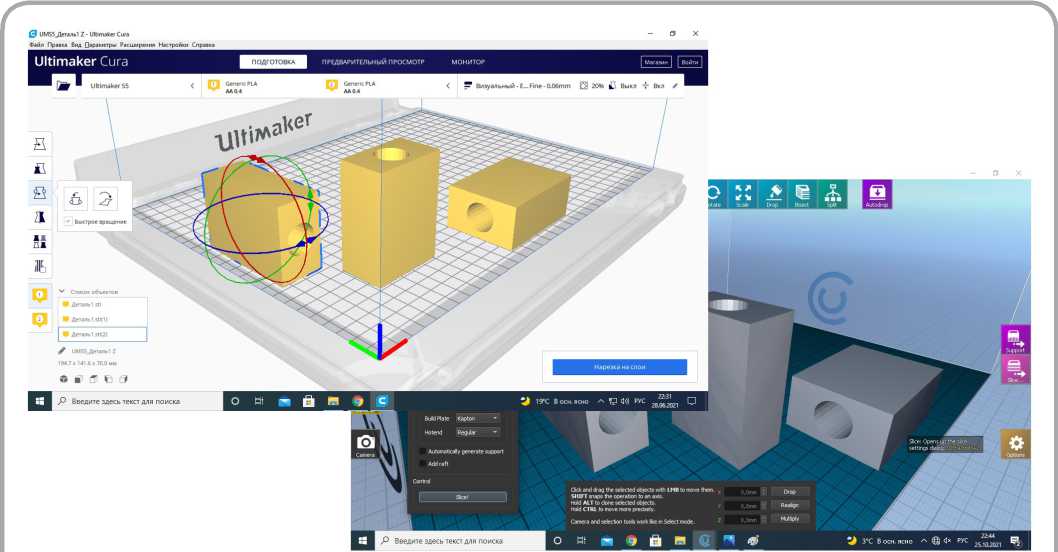Open Файл menu in Cura

pyautogui.click(x=36, y=45)
